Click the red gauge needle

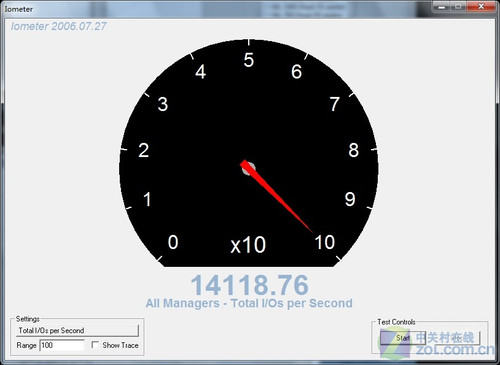pyautogui.click(x=276, y=196)
